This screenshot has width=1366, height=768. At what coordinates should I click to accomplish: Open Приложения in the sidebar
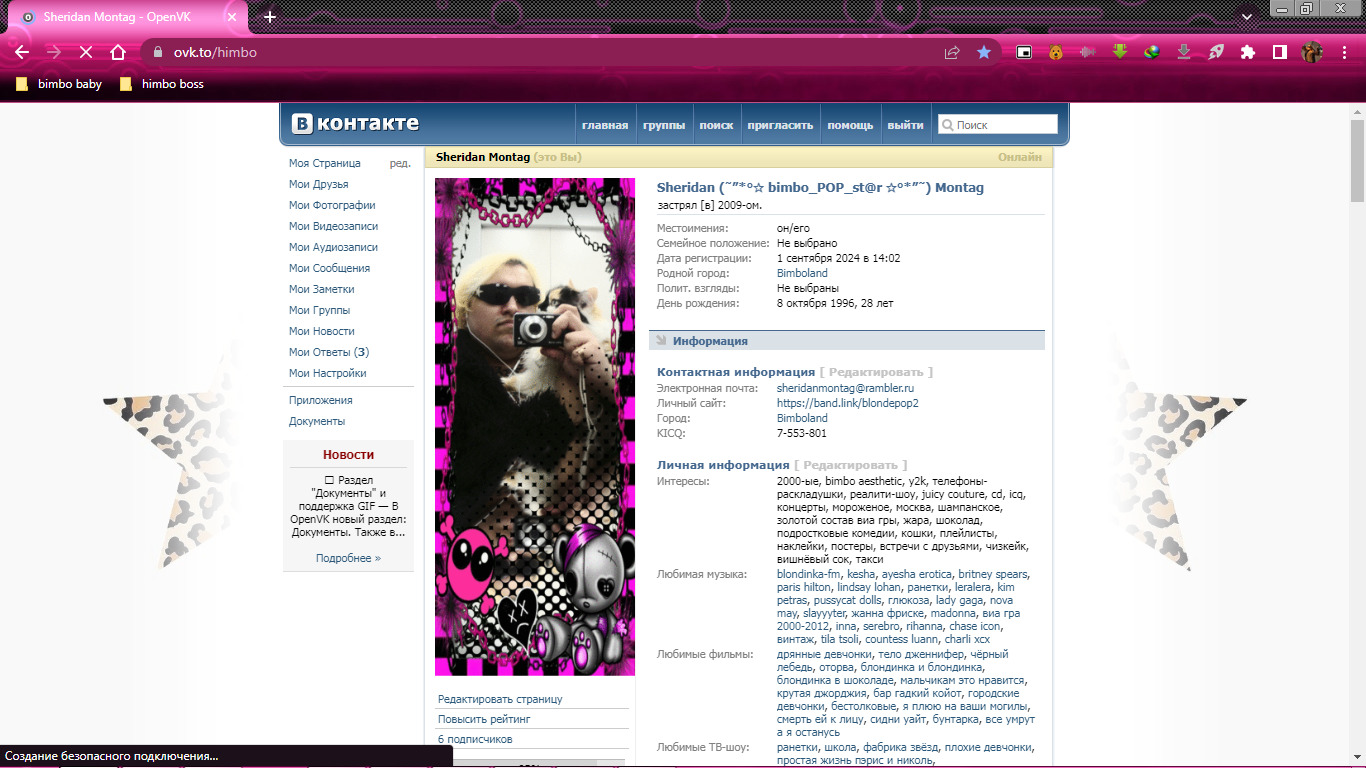[320, 400]
